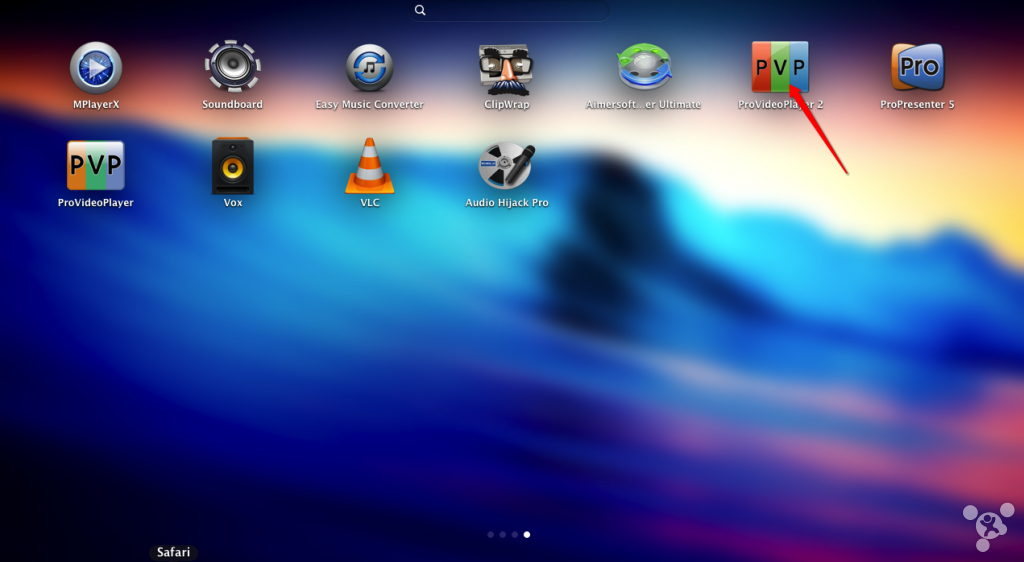Image resolution: width=1024 pixels, height=562 pixels.
Task: Launch Aimersoft Video Converter Ultimate
Action: (643, 68)
